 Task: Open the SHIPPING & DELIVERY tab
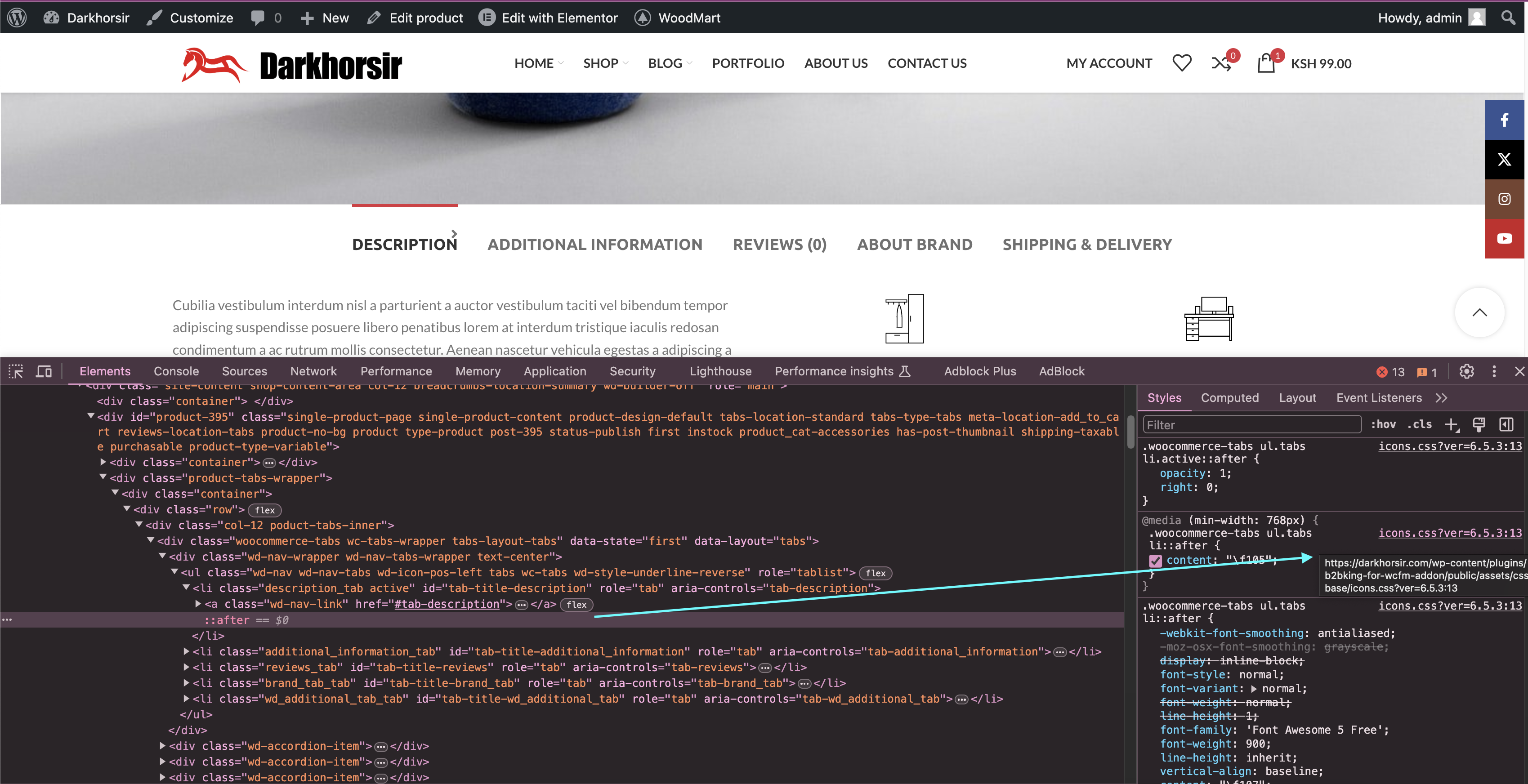point(1087,245)
